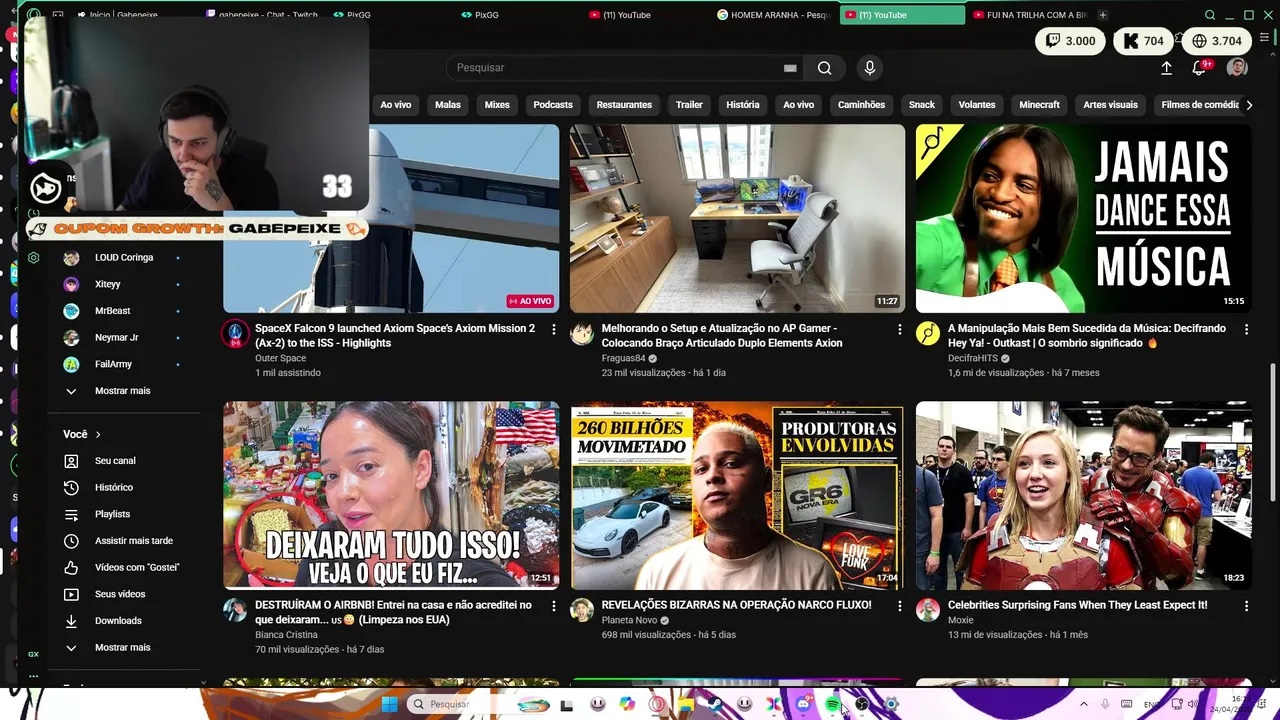Start voice search with the microphone icon
Viewport: 1280px width, 720px height.
point(870,68)
